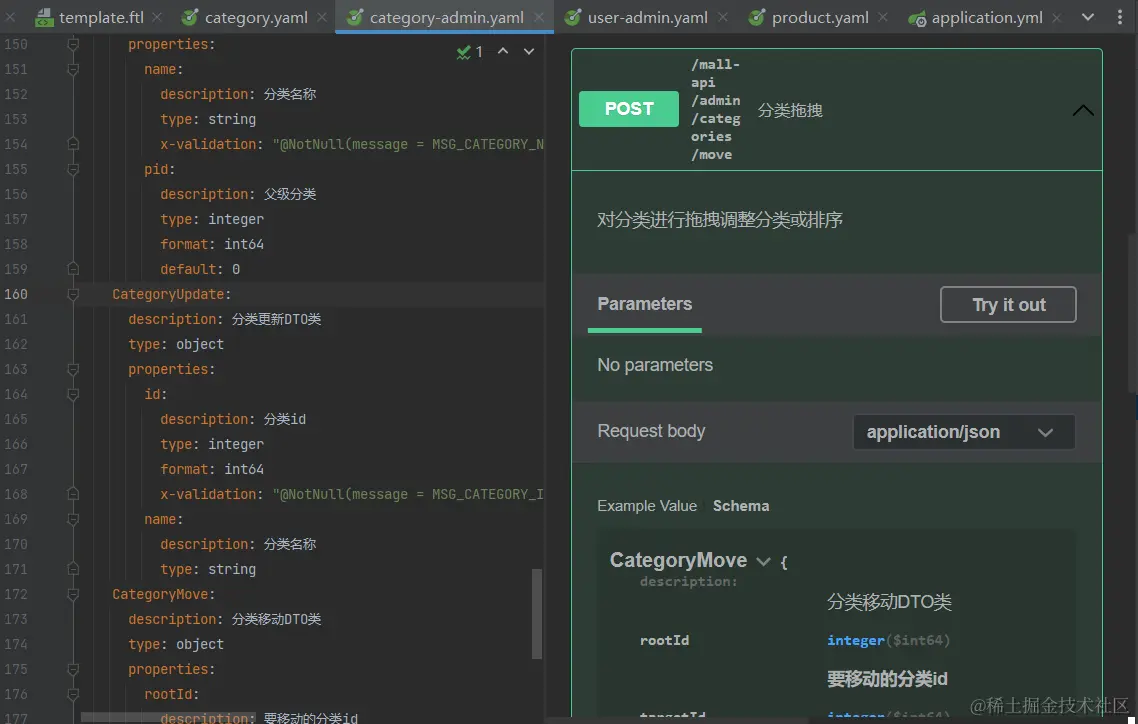Click the product.yaml file icon

click(756, 17)
